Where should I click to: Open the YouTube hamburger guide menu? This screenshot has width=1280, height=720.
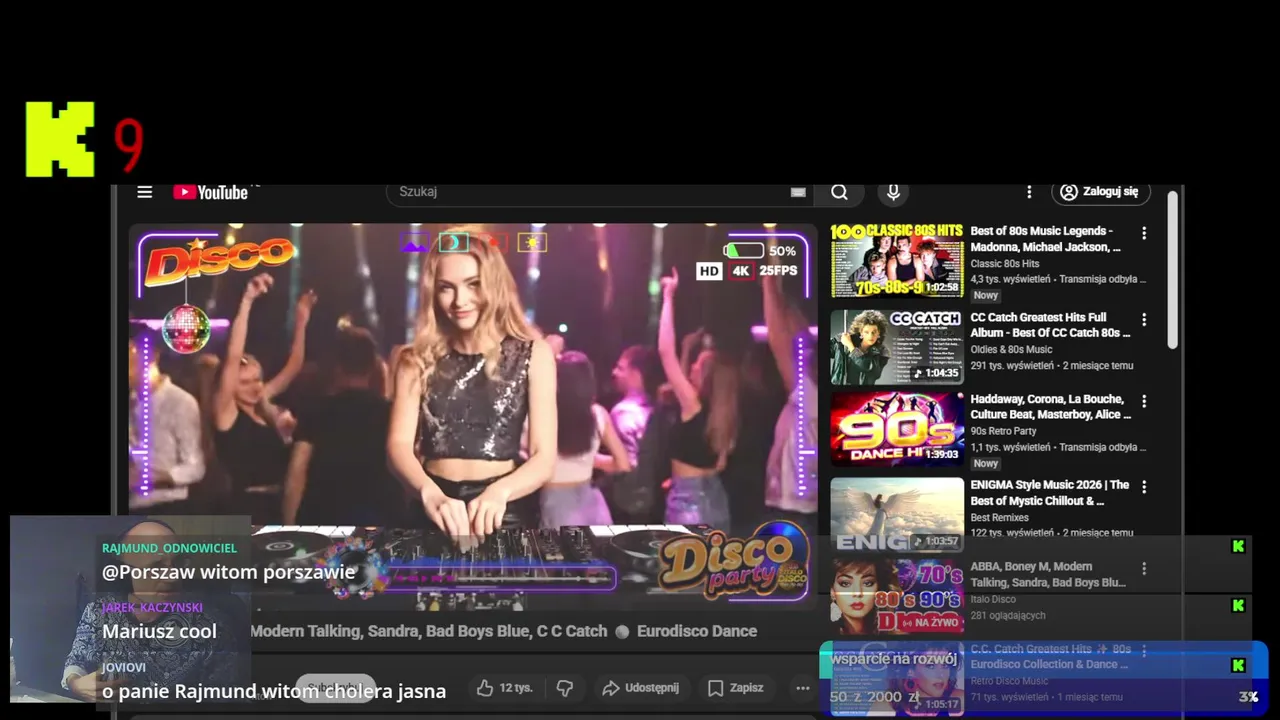coord(145,192)
